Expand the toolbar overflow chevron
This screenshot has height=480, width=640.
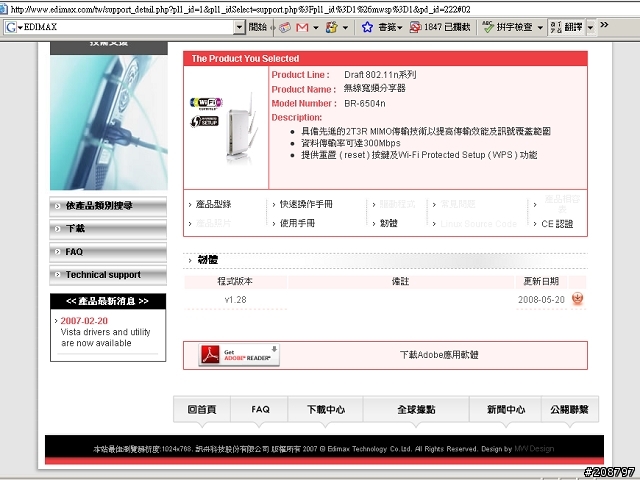[x=604, y=25]
